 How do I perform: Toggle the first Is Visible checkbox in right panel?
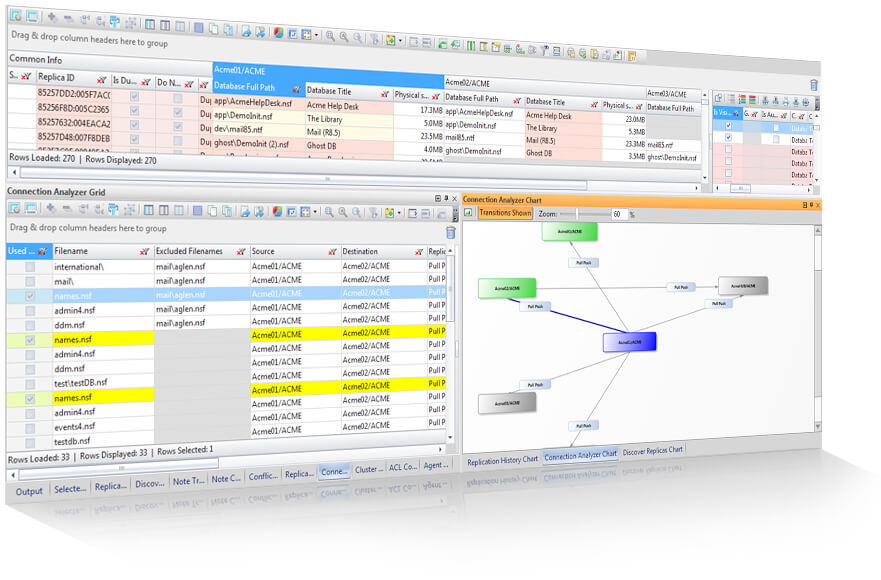coord(728,126)
